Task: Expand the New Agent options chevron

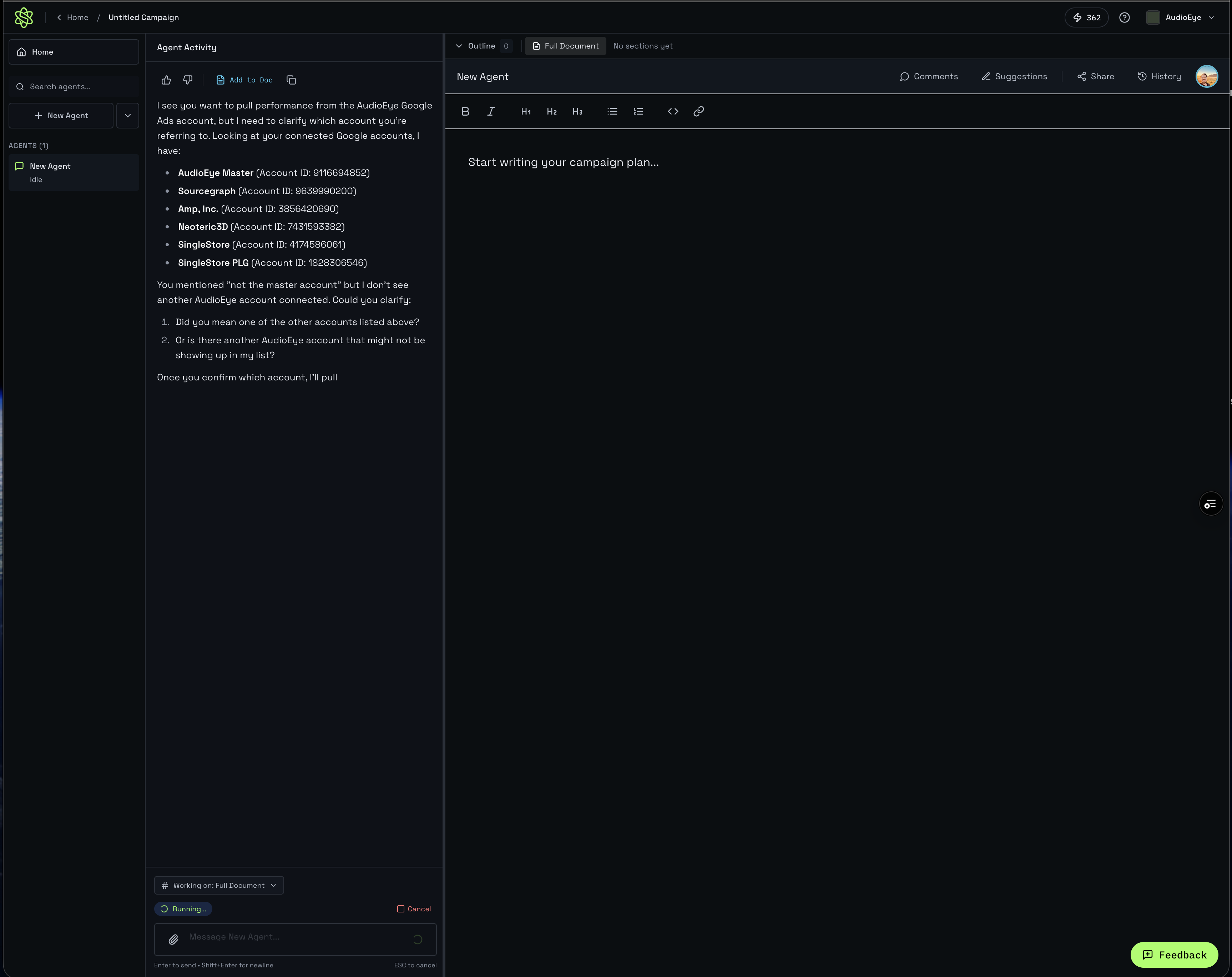Action: [127, 115]
